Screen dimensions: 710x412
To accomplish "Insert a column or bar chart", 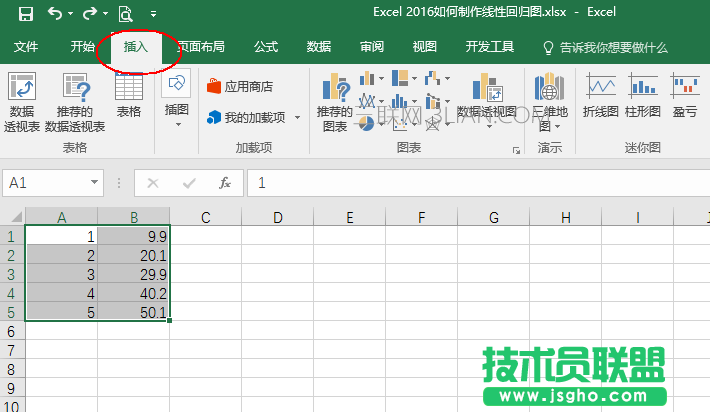I will tap(367, 79).
